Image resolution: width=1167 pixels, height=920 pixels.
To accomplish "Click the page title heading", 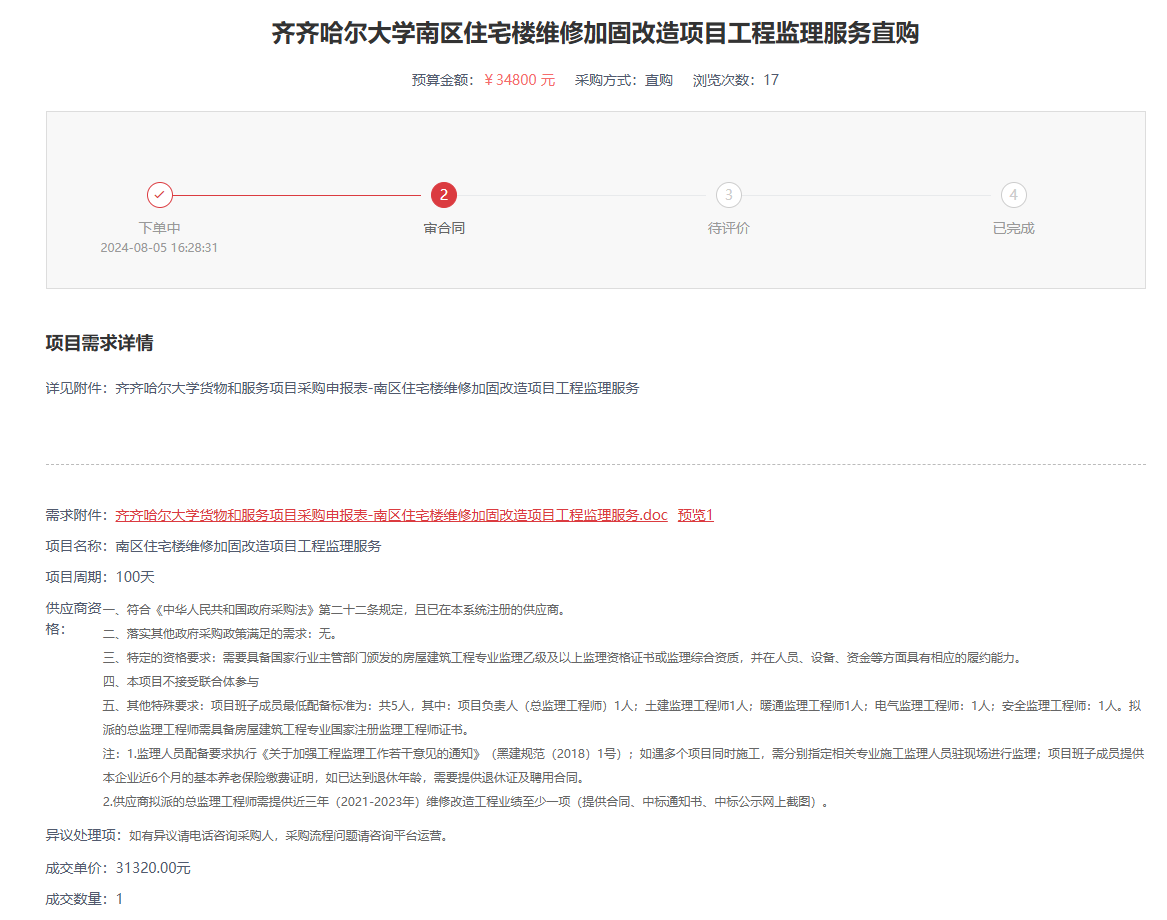I will click(595, 34).
